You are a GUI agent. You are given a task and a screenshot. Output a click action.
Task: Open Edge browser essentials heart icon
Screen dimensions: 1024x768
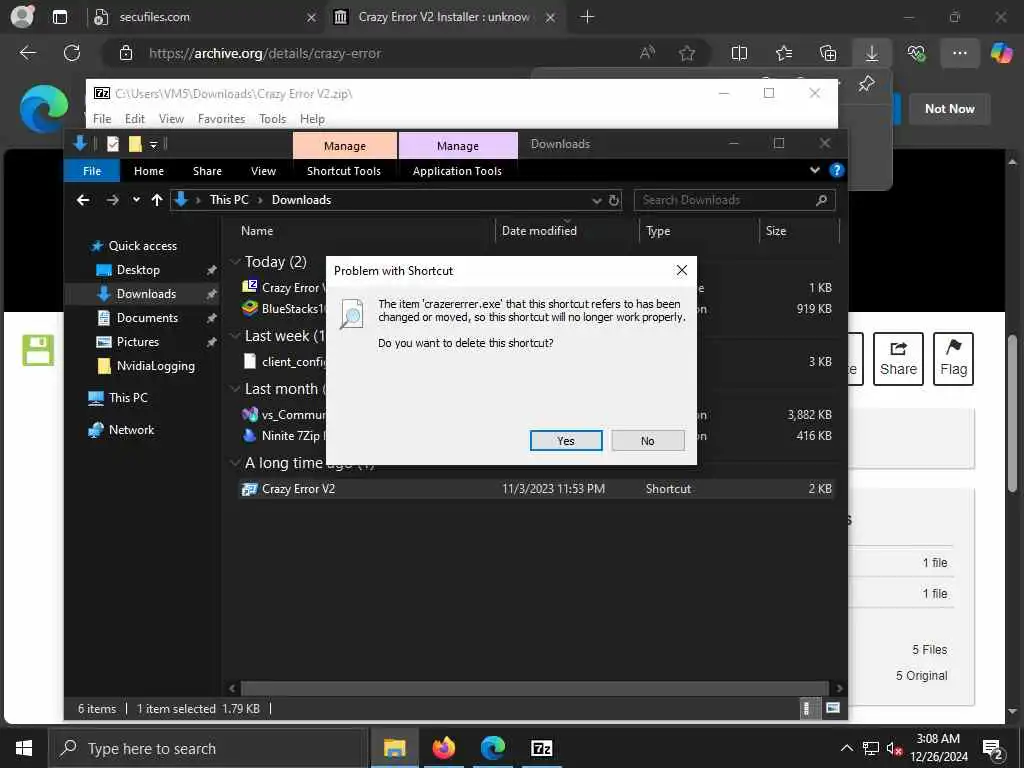916,54
